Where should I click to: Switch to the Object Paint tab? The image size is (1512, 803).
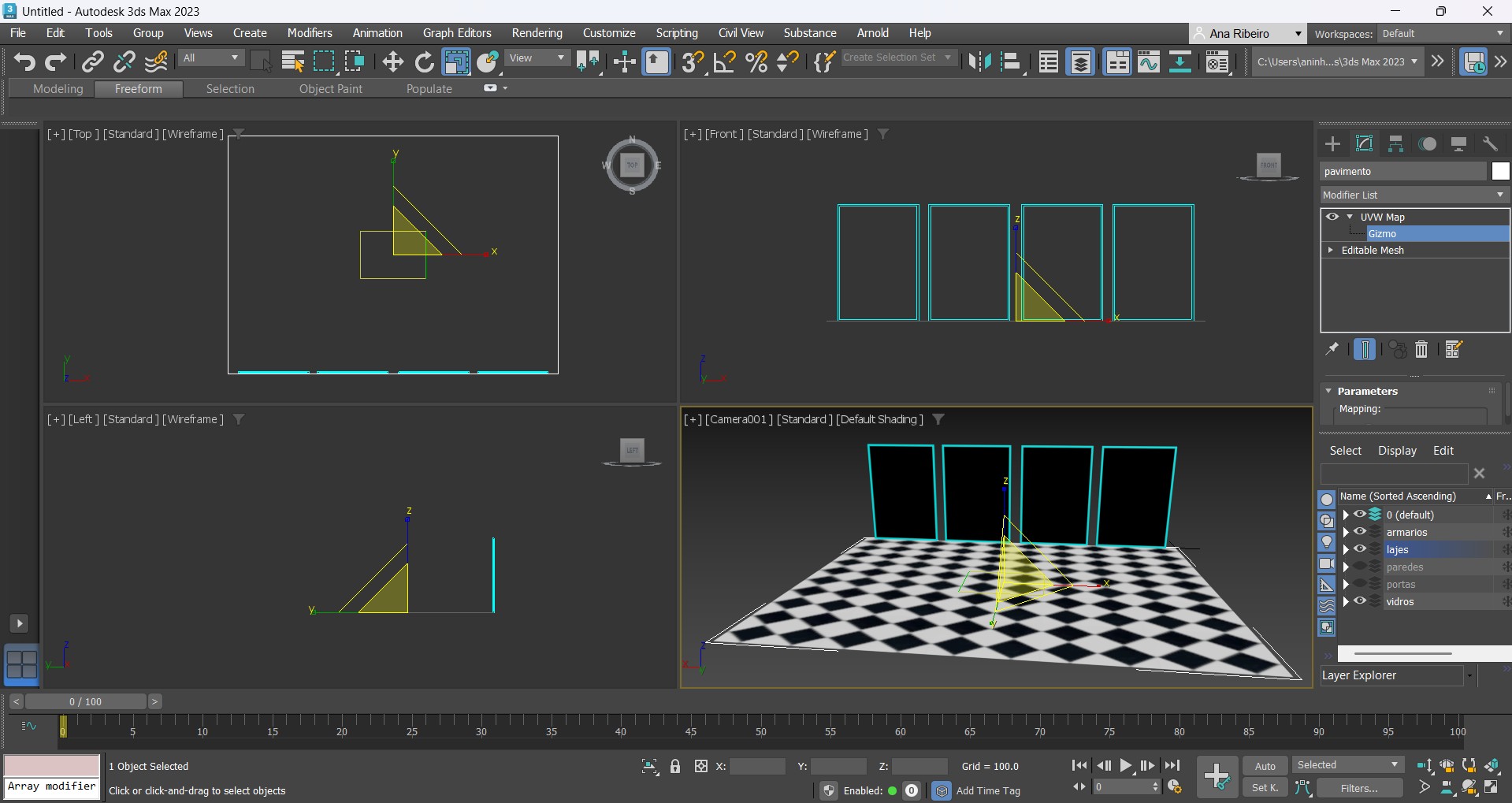330,89
